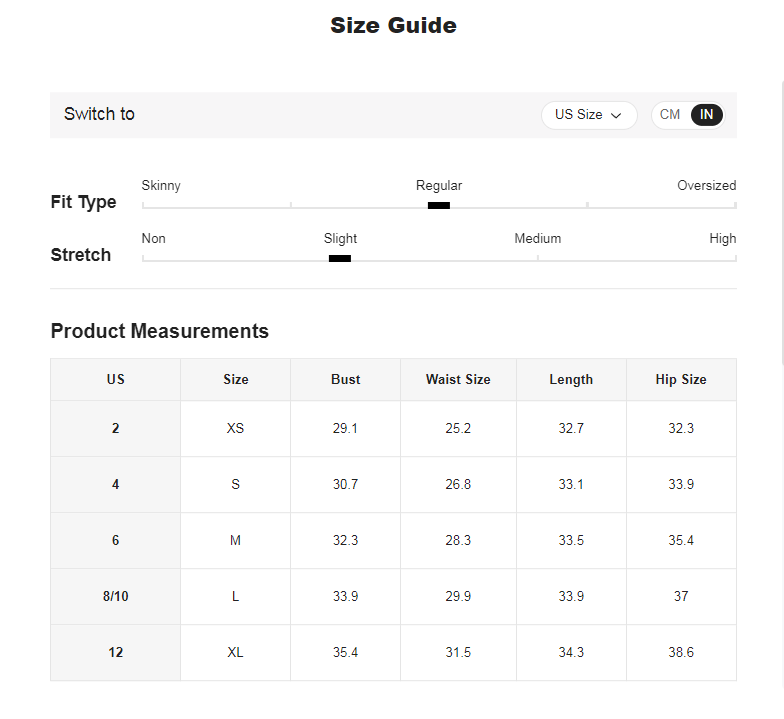Viewport: 784px width, 719px height.
Task: Click the Regular fit type marker
Action: pos(439,205)
